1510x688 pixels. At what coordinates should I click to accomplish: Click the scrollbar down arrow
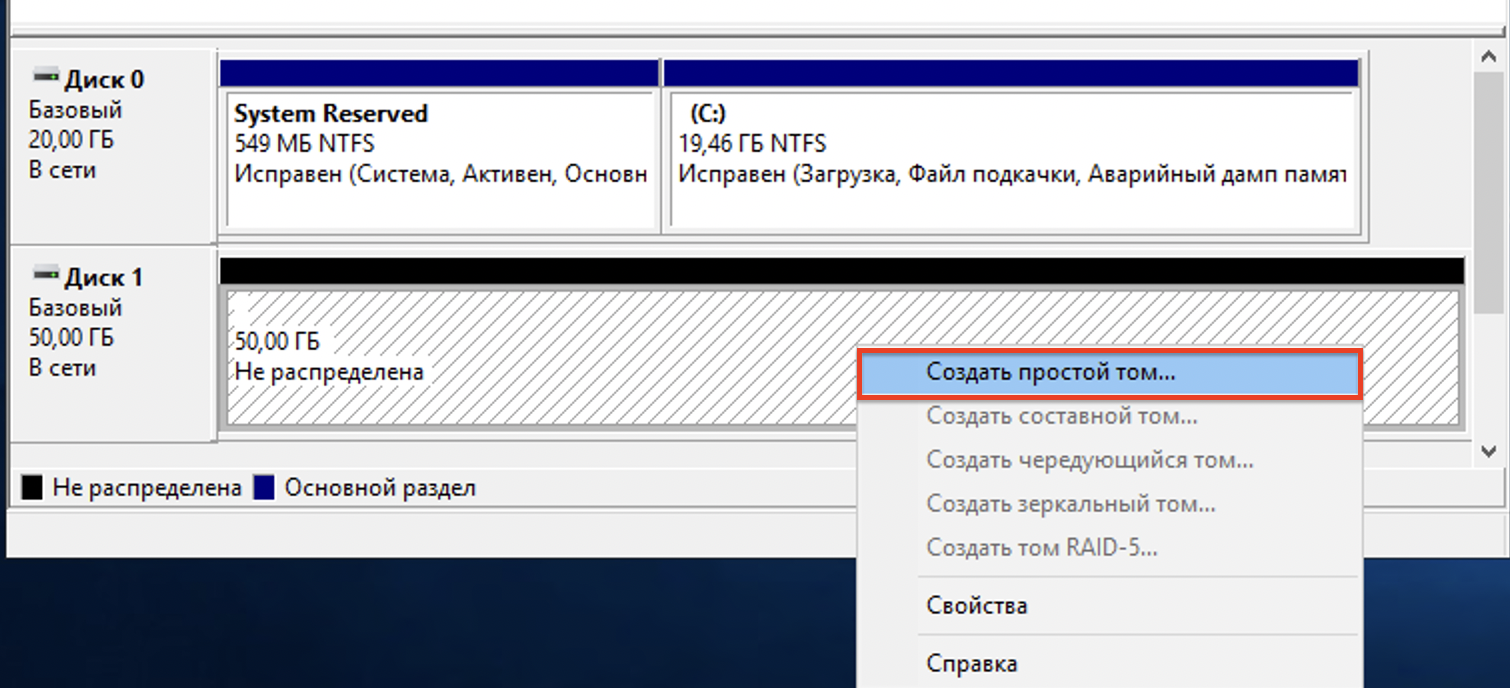point(1488,453)
